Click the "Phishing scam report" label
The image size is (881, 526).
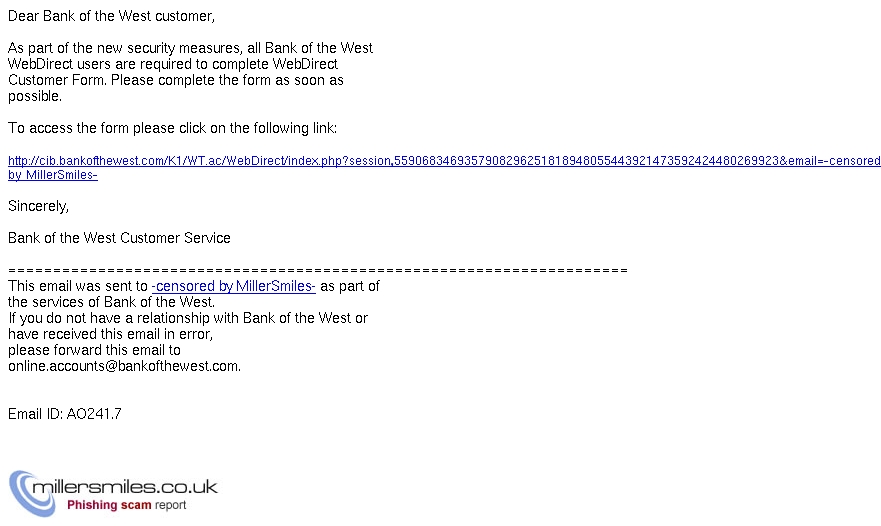point(126,505)
